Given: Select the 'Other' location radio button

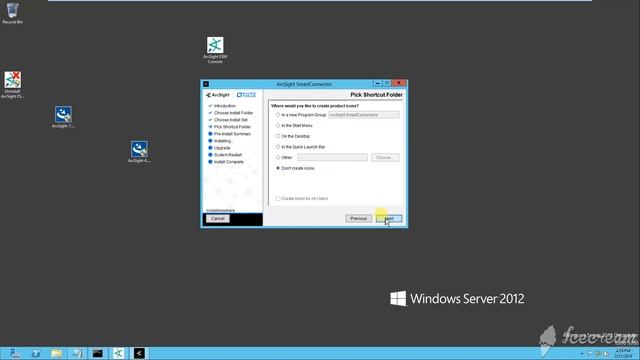Looking at the screenshot, I should (x=278, y=158).
